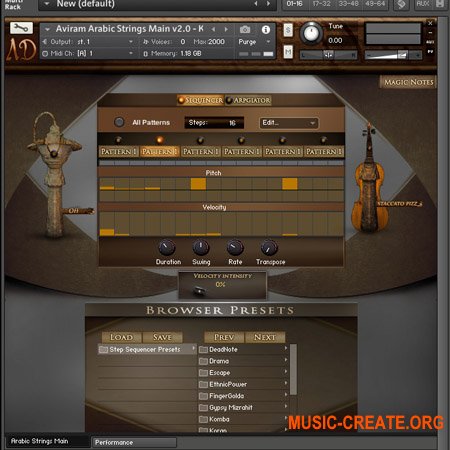Screen dimensions: 450x450
Task: Open the instrument name dropdown arrow
Action: [47, 30]
